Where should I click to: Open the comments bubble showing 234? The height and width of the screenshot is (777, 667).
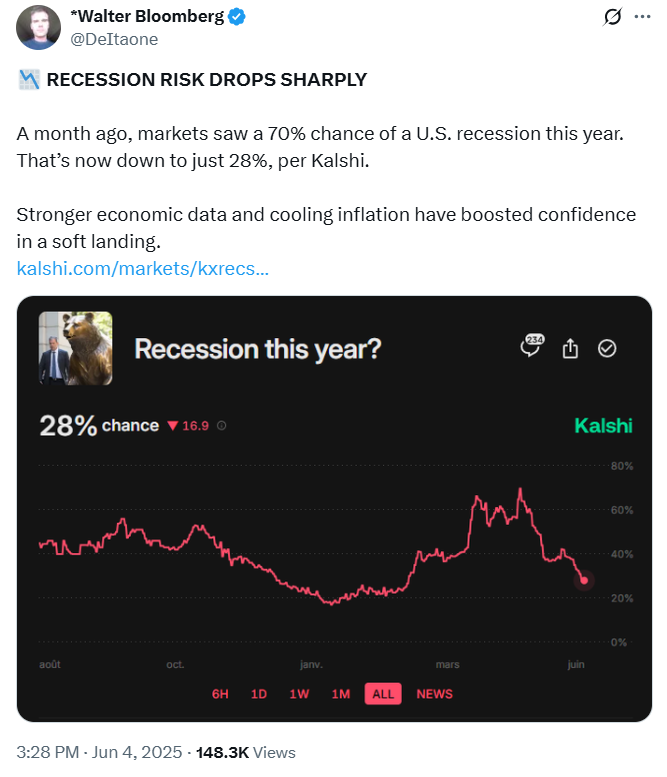(x=531, y=347)
